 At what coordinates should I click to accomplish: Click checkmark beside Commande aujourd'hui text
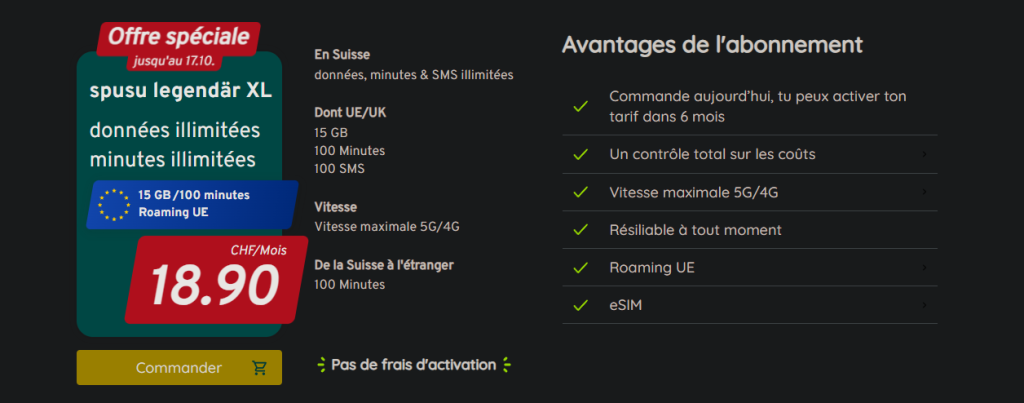pos(580,106)
